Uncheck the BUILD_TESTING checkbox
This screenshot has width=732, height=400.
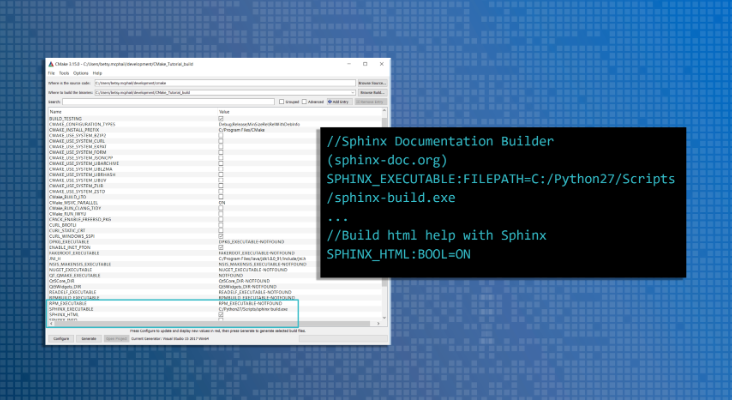tap(221, 119)
